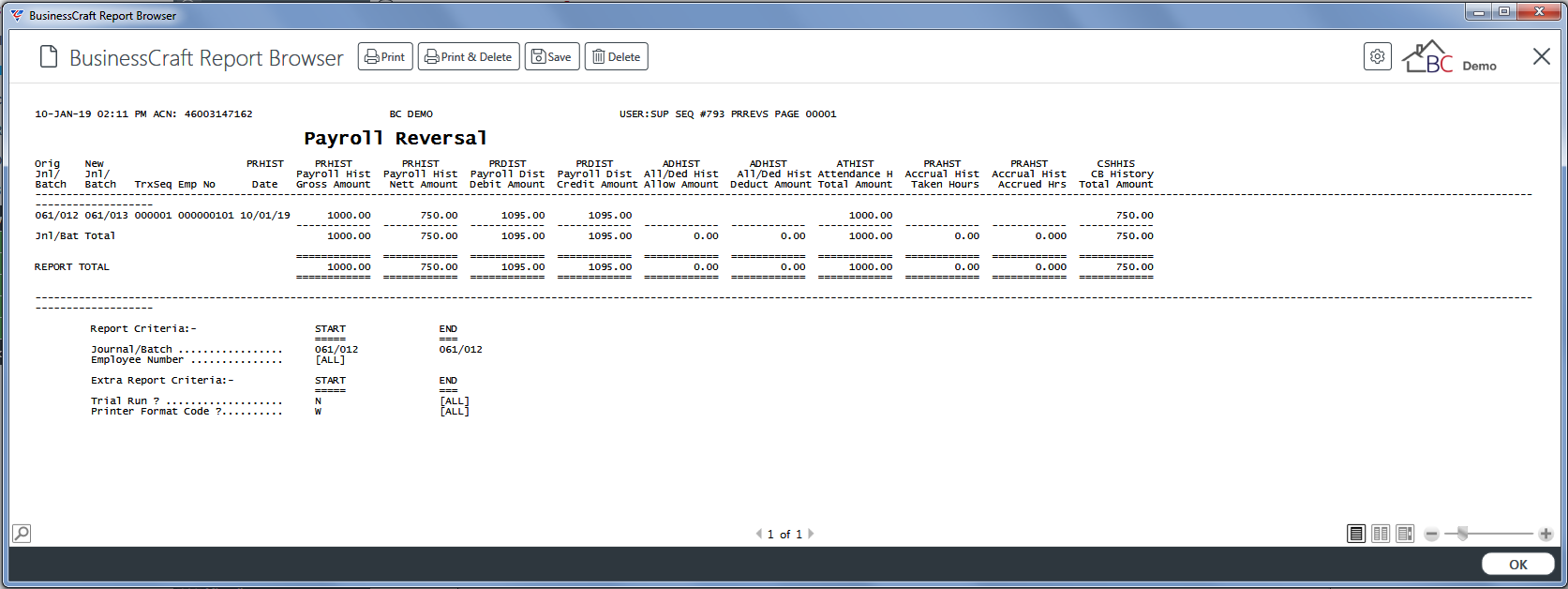Click new batch number '061/013'
Image resolution: width=1568 pixels, height=589 pixels.
click(107, 216)
